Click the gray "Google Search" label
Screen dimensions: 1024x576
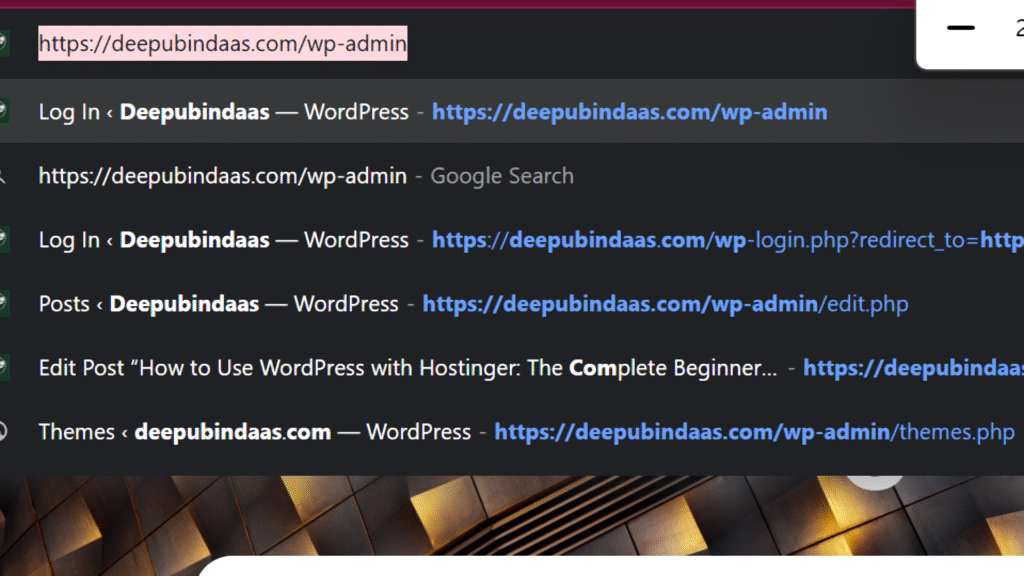tap(502, 176)
